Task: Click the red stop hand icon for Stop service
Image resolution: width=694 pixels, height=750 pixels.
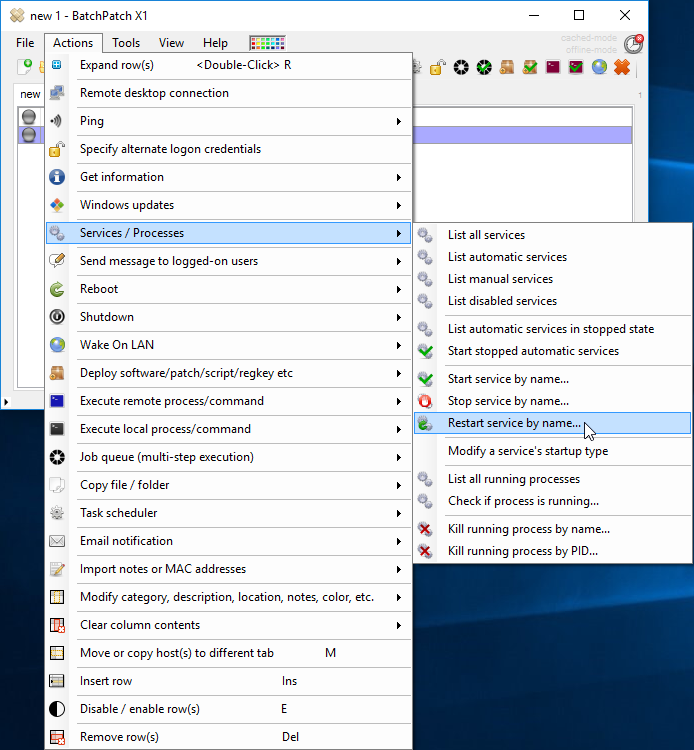Action: coord(425,401)
